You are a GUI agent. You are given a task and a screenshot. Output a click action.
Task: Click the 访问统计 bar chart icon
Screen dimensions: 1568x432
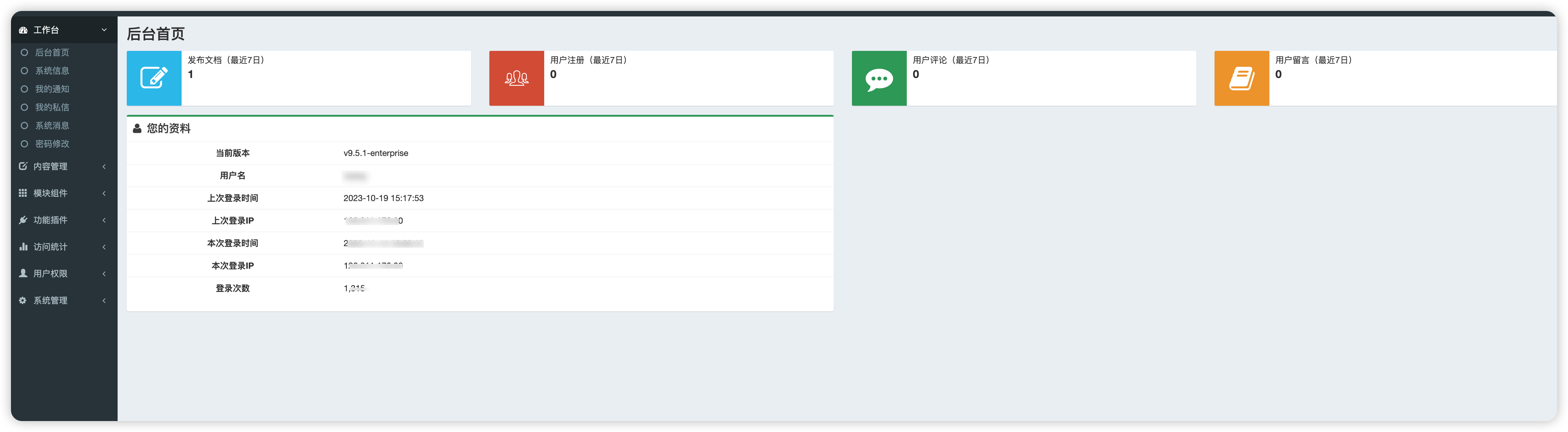click(23, 246)
